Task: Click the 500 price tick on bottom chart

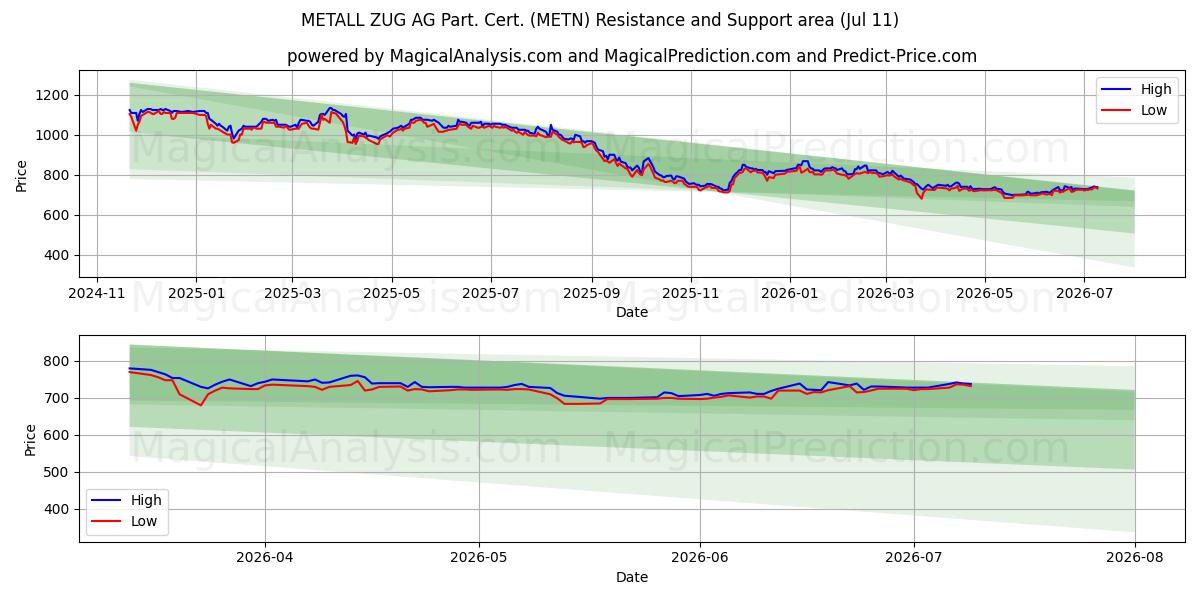Action: [x=59, y=472]
